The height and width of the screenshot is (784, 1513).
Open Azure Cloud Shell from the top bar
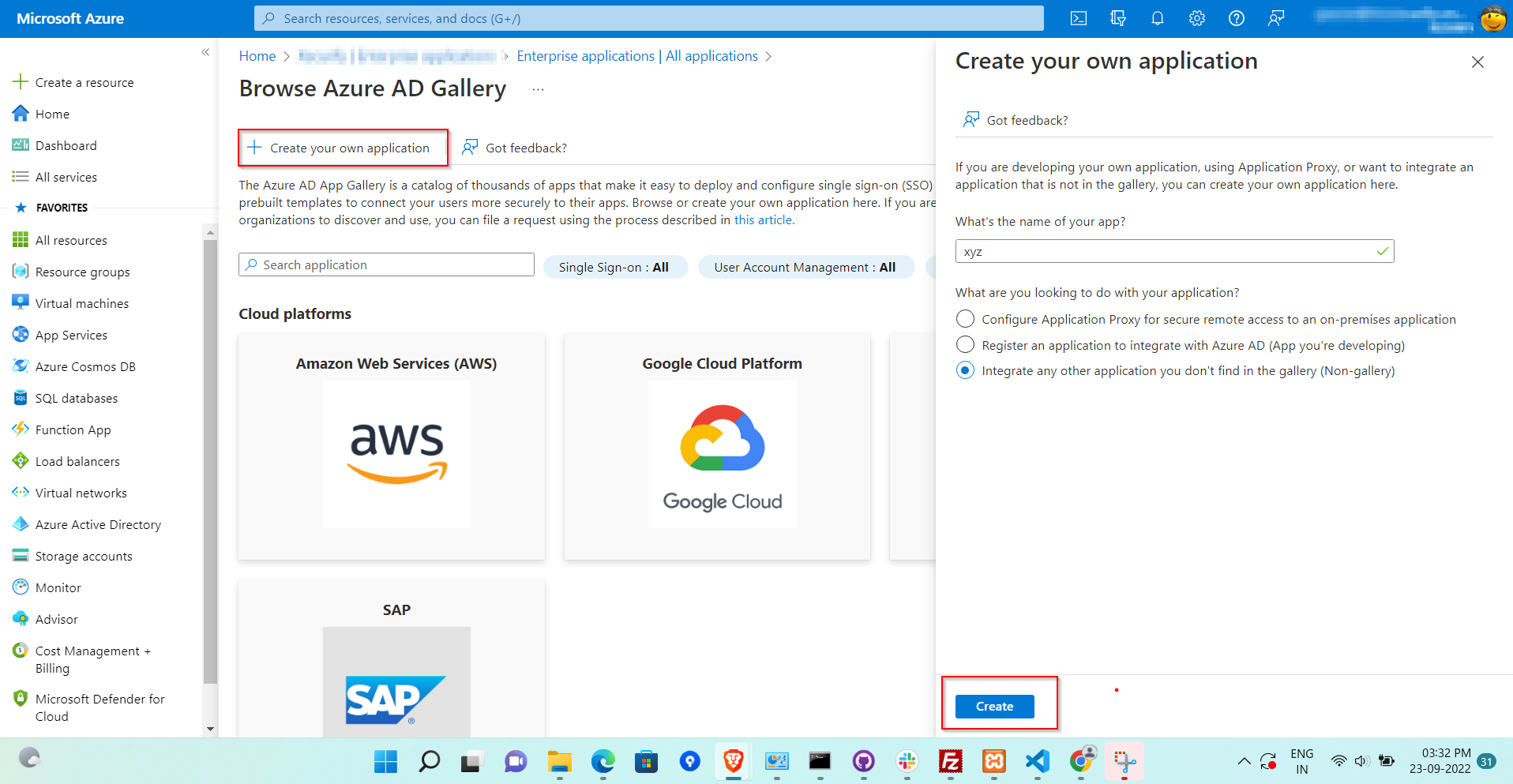(1078, 17)
